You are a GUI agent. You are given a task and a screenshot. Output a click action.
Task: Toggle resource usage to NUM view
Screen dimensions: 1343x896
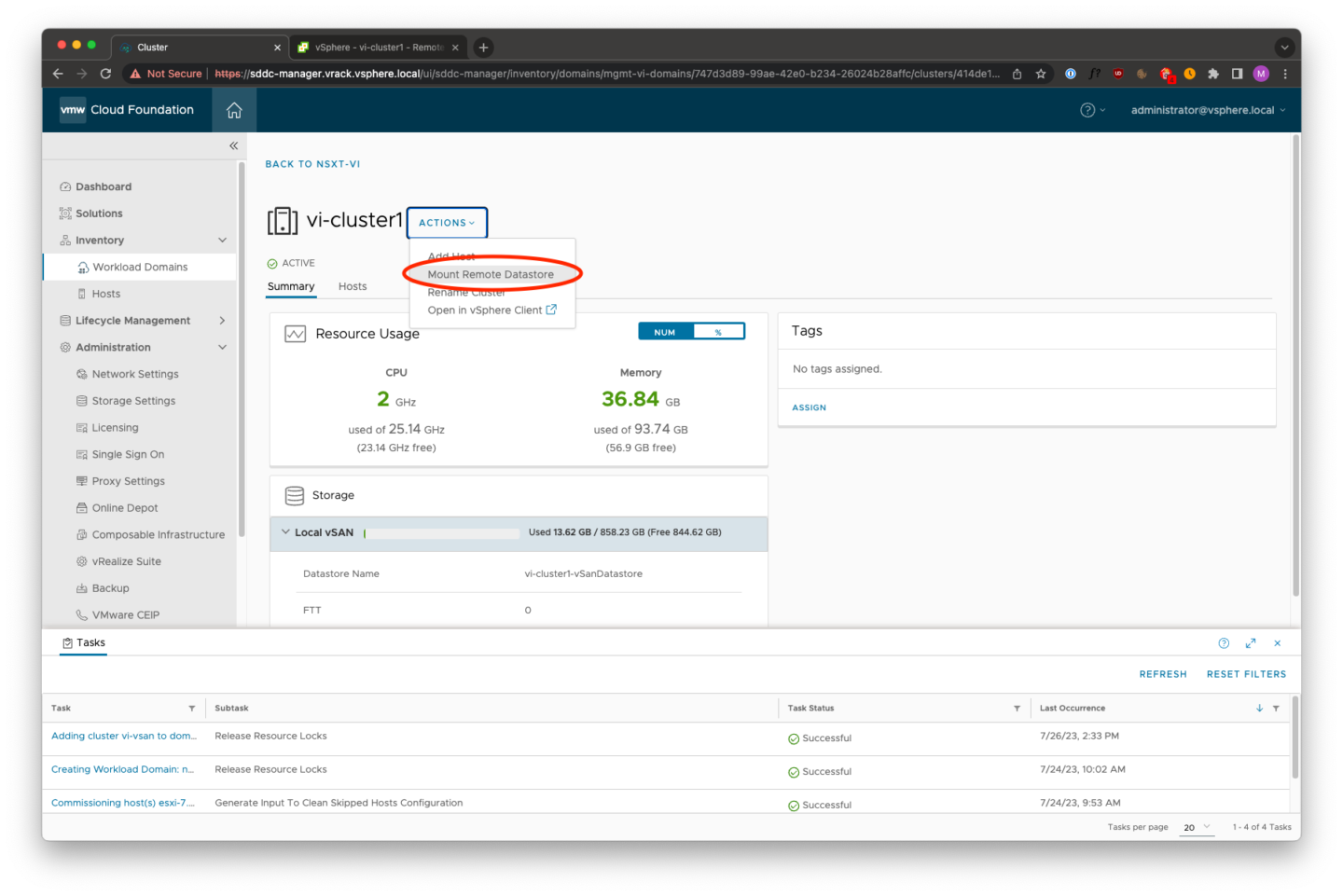tap(664, 331)
